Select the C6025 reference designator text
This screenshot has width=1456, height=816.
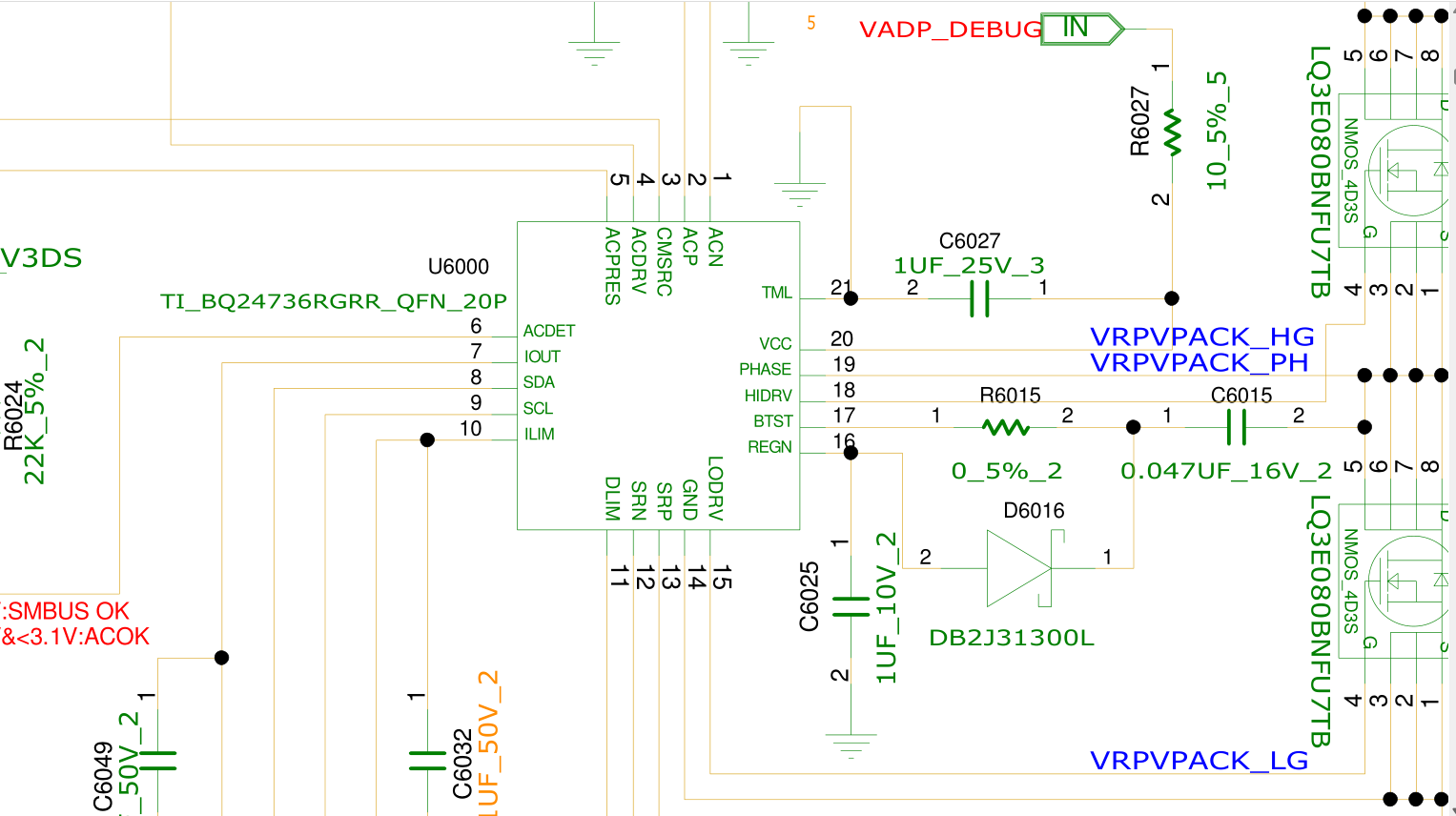click(x=809, y=597)
